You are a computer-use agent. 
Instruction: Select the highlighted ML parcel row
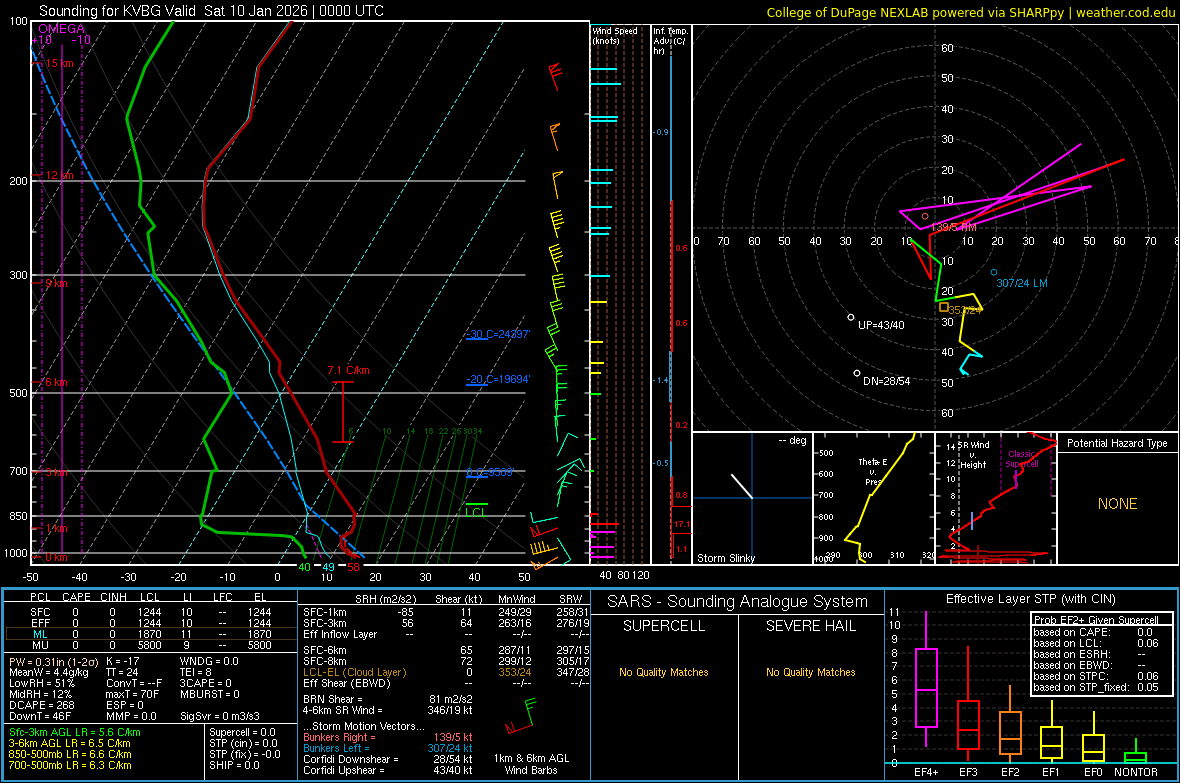point(151,634)
